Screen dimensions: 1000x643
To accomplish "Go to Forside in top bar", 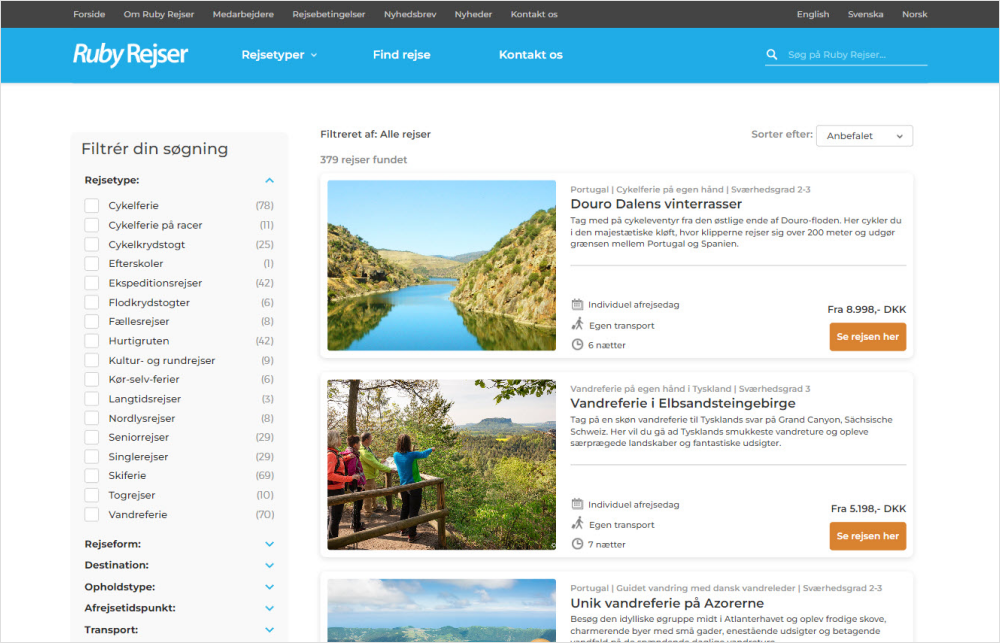I will click(x=89, y=14).
